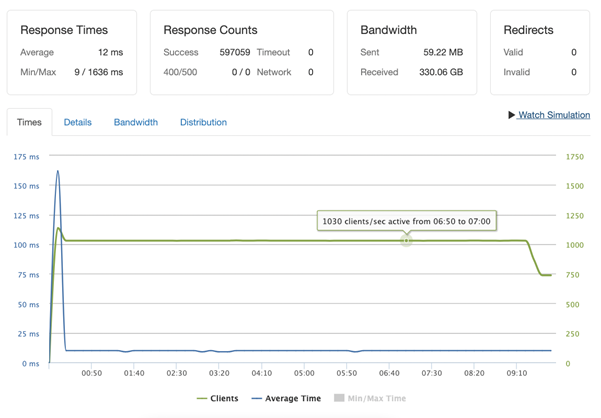Click the highlighted data point on the Clients line

point(406,240)
